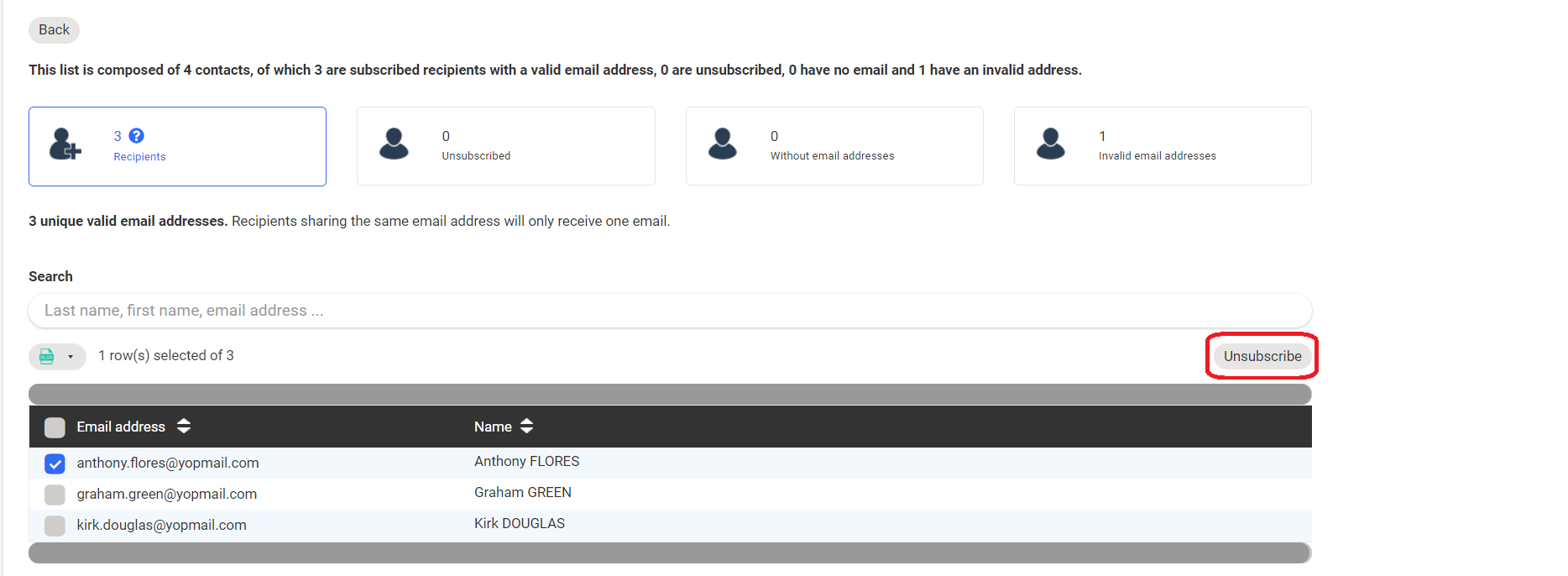Show the Invalid email addresses card
This screenshot has width=1568, height=576.
pyautogui.click(x=1162, y=146)
